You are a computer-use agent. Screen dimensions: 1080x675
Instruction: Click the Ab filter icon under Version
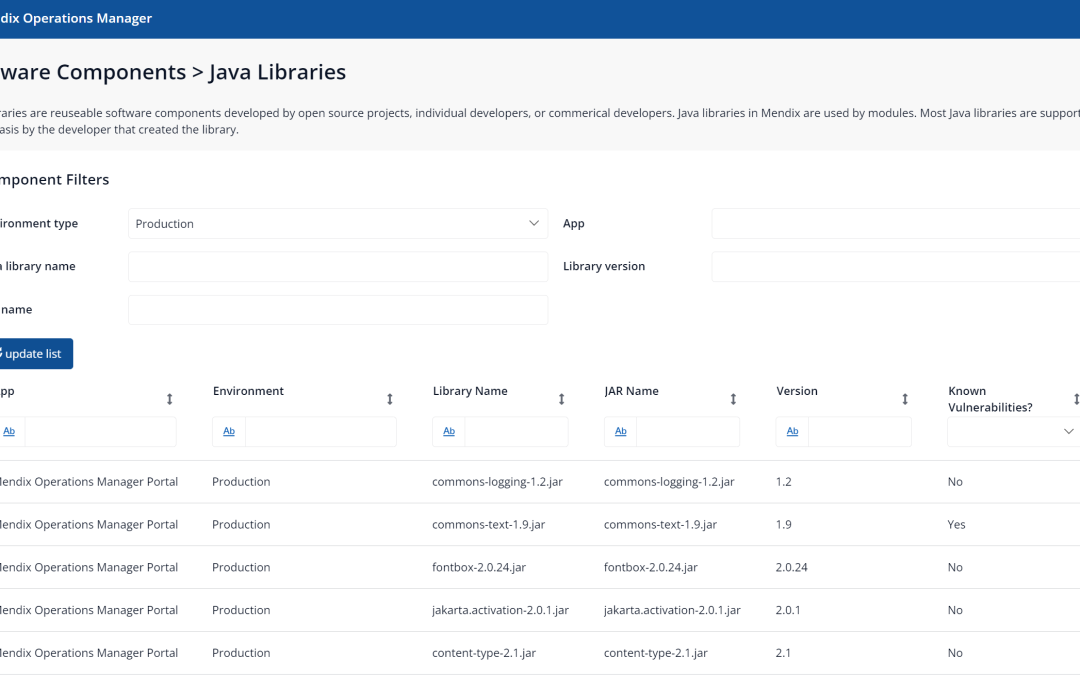click(x=793, y=431)
